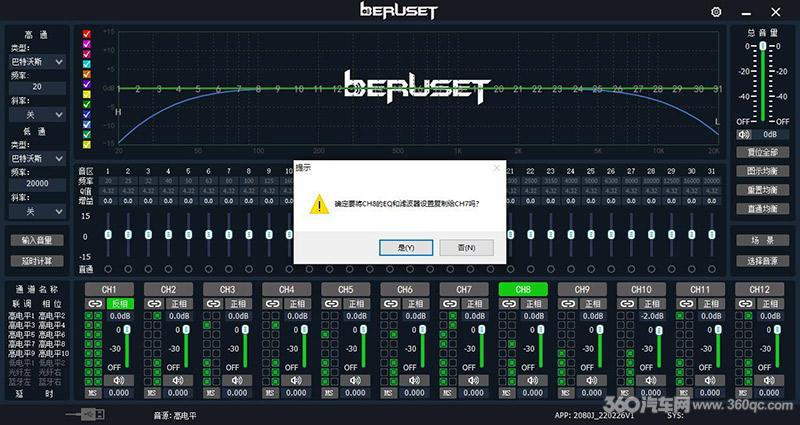Click the 图示均衡 graphic EQ button
The height and width of the screenshot is (425, 800).
(763, 171)
